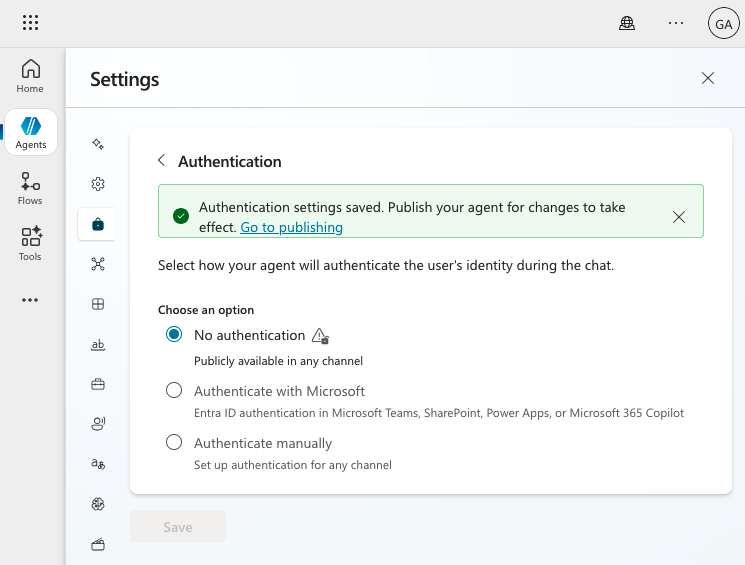Viewport: 745px width, 565px height.
Task: Open the Generative AI sparkle settings icon
Action: tap(98, 144)
